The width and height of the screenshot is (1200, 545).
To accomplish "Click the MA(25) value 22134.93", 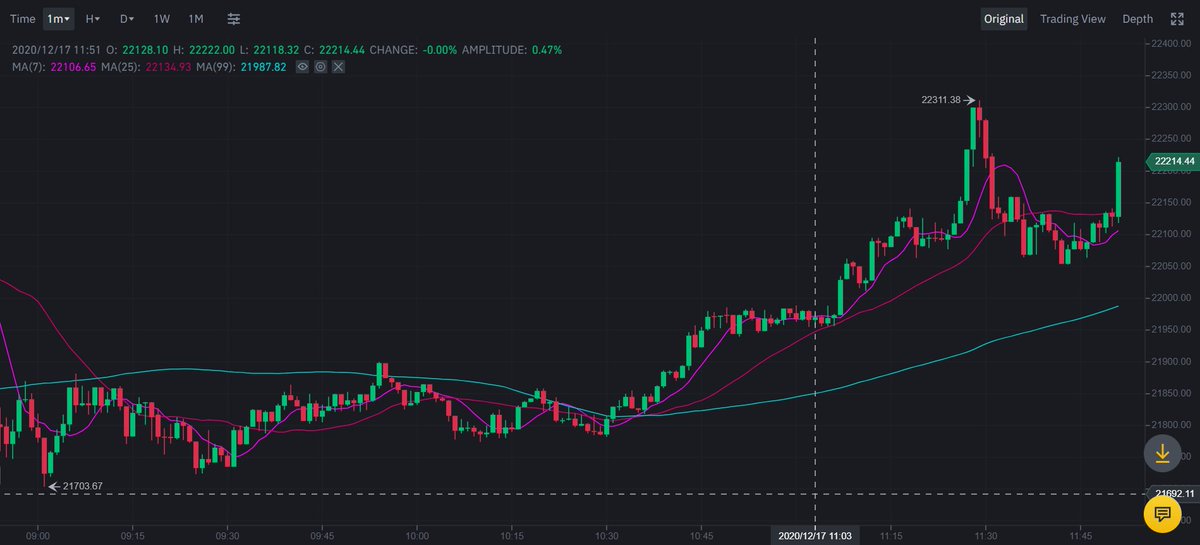I will coord(169,67).
